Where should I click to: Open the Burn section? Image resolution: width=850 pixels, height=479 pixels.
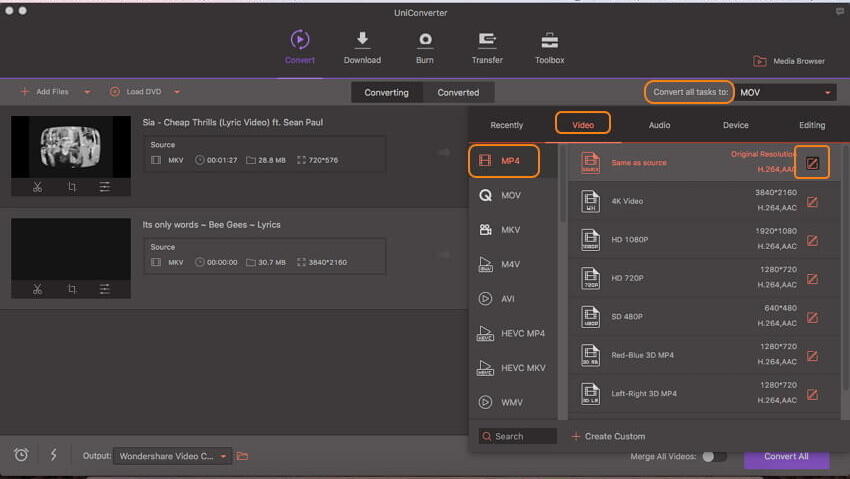pyautogui.click(x=425, y=47)
